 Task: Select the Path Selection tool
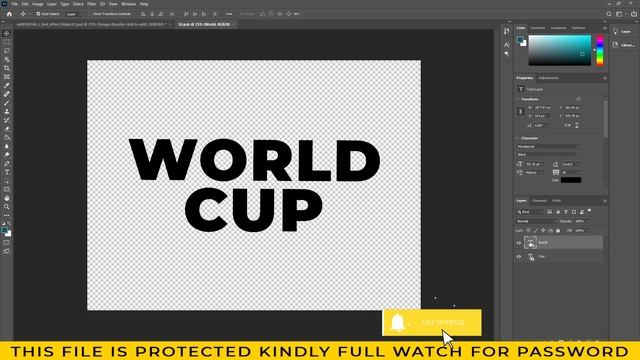click(x=7, y=180)
